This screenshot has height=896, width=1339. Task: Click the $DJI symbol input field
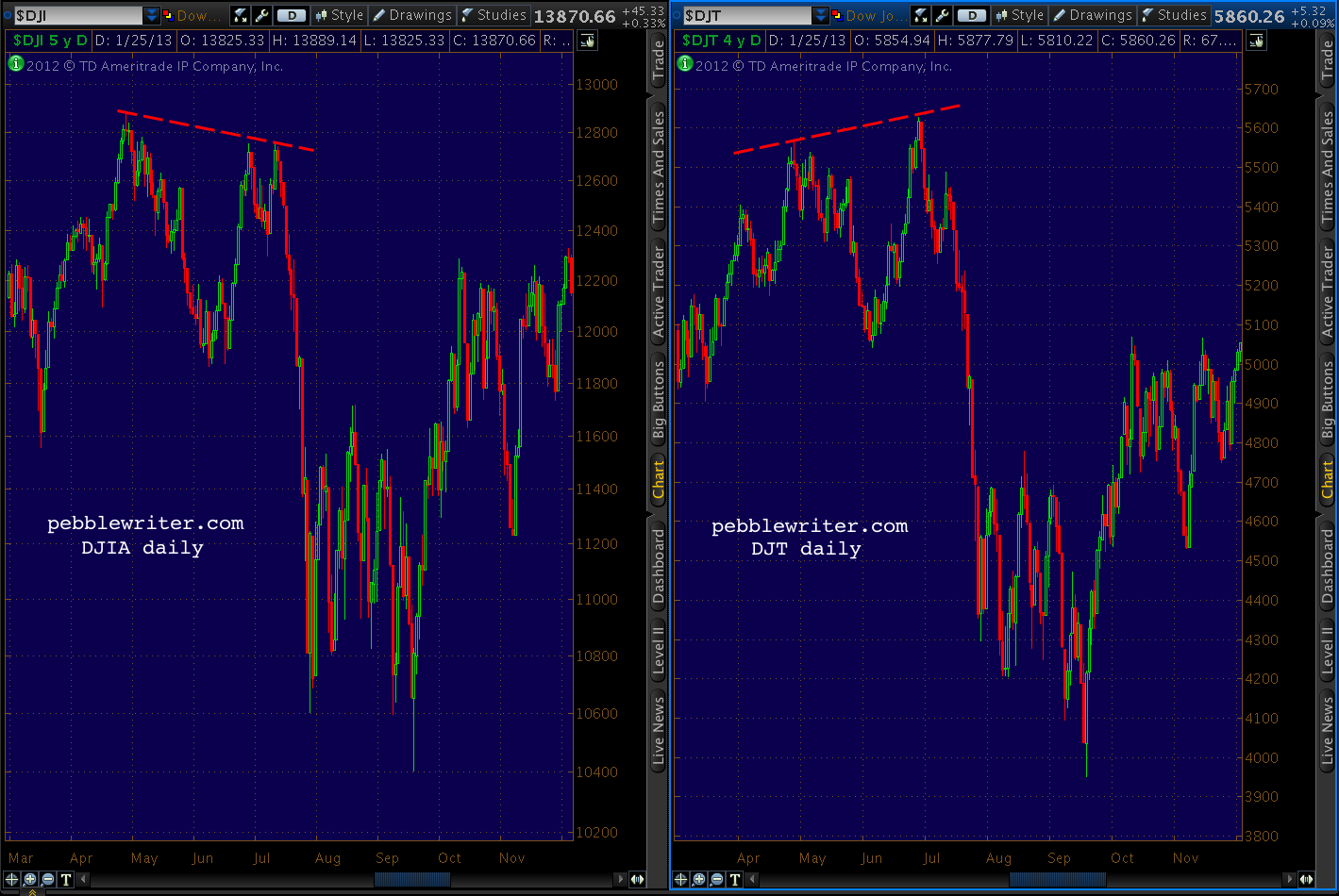tap(77, 15)
